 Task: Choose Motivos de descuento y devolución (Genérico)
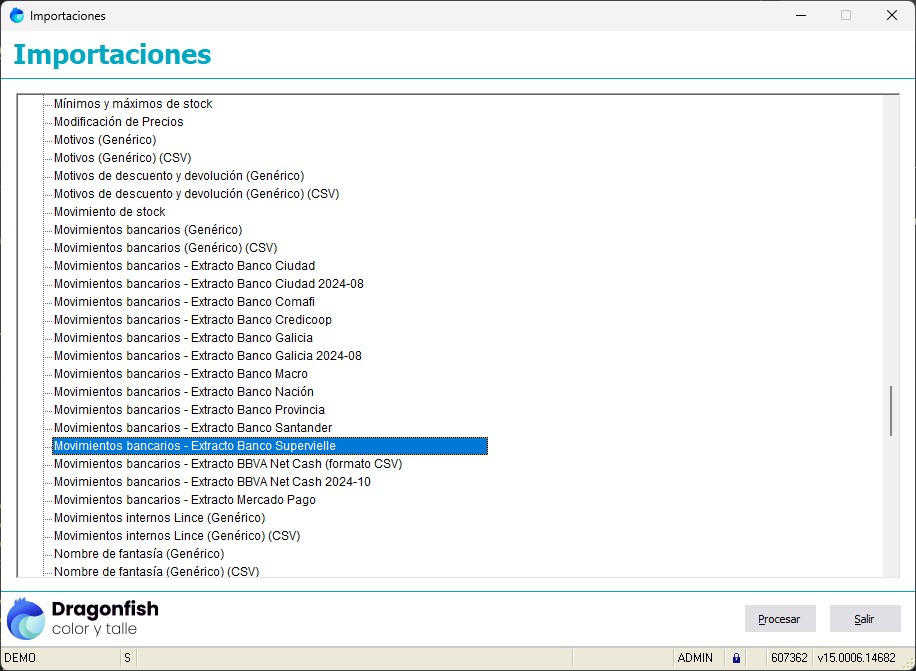(x=178, y=176)
